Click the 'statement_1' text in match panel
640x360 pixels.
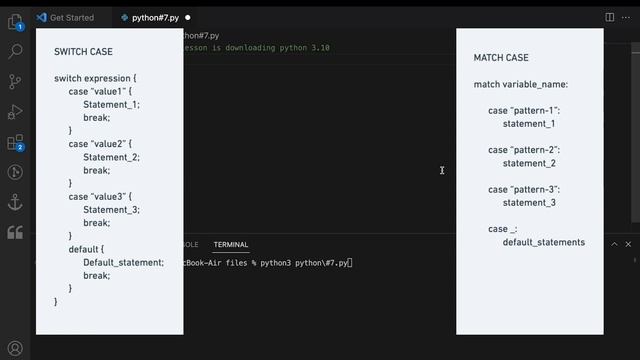pyautogui.click(x=529, y=124)
